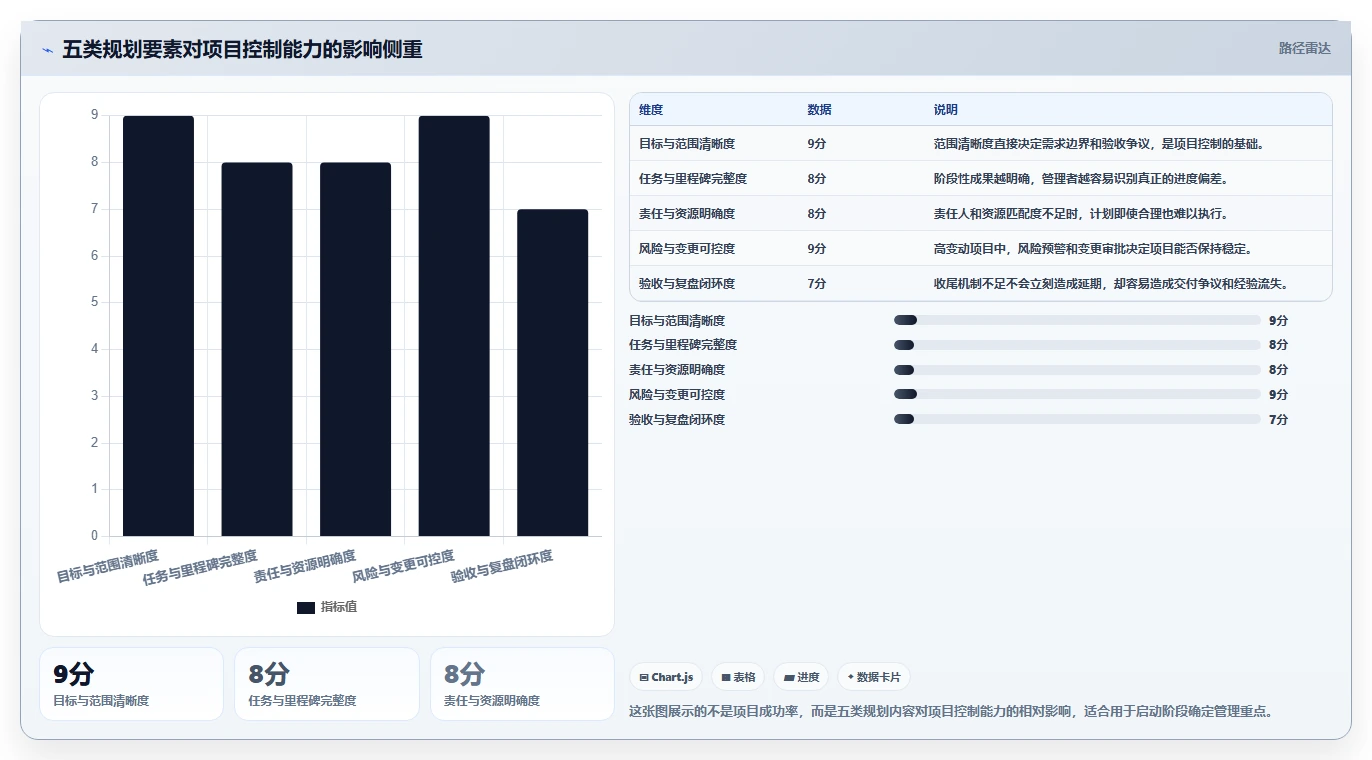Open the 8分 责任与资源明确度 data card
1372x760 pixels.
point(522,684)
